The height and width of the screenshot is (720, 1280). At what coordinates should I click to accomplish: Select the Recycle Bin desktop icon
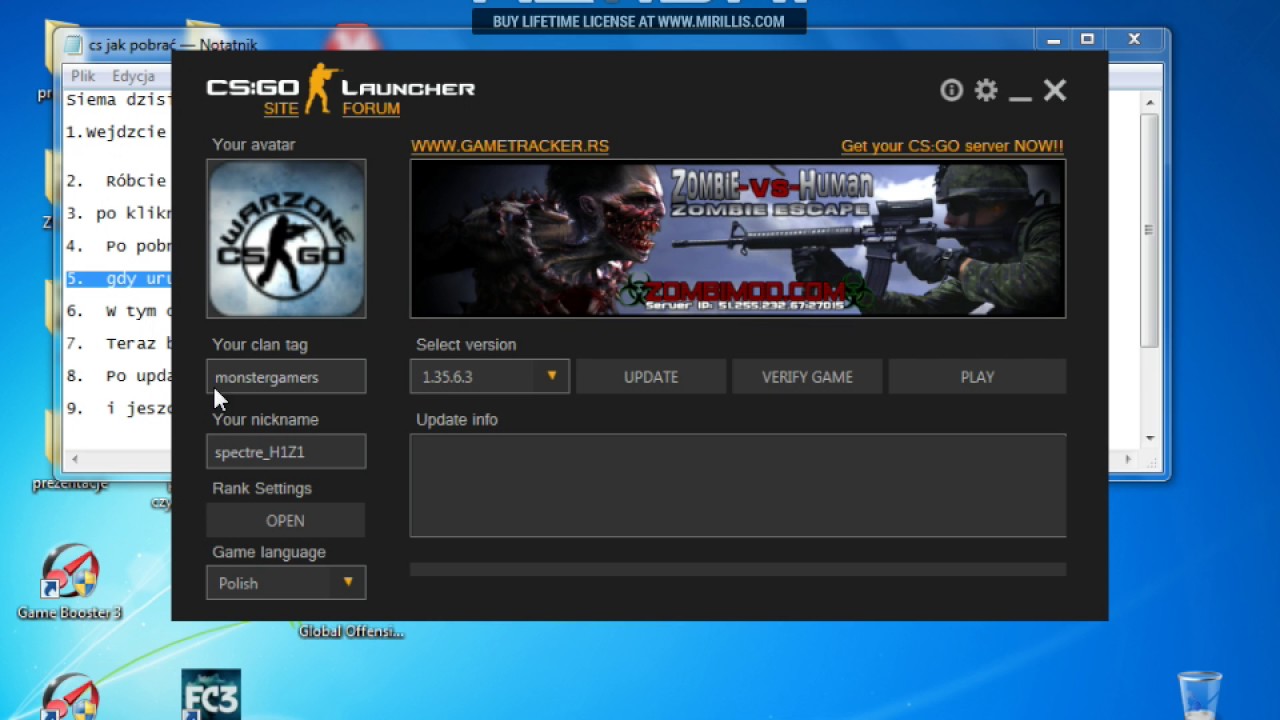(x=1199, y=695)
